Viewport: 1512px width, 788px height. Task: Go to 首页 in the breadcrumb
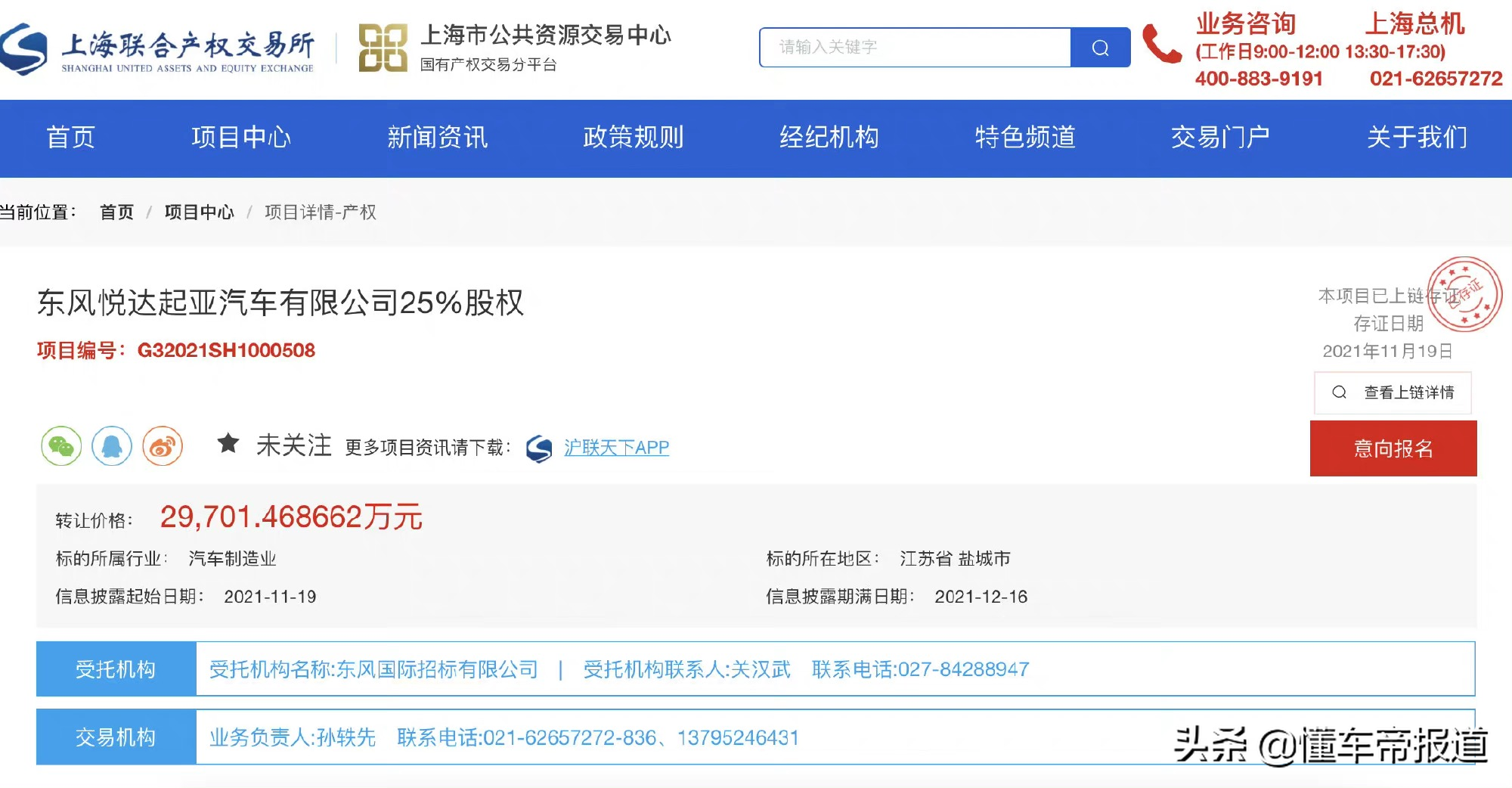pyautogui.click(x=116, y=213)
